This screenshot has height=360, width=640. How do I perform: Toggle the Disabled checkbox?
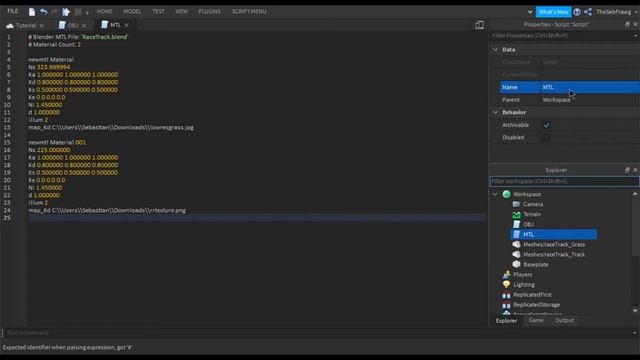pos(547,138)
